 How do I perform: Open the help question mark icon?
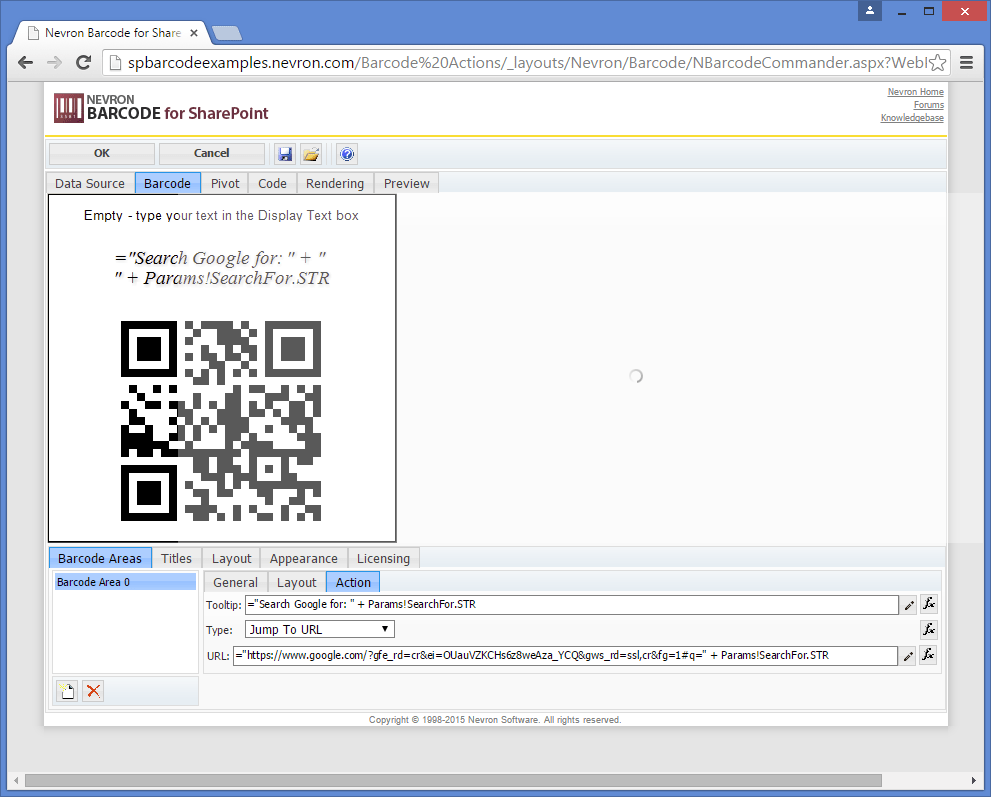(347, 154)
